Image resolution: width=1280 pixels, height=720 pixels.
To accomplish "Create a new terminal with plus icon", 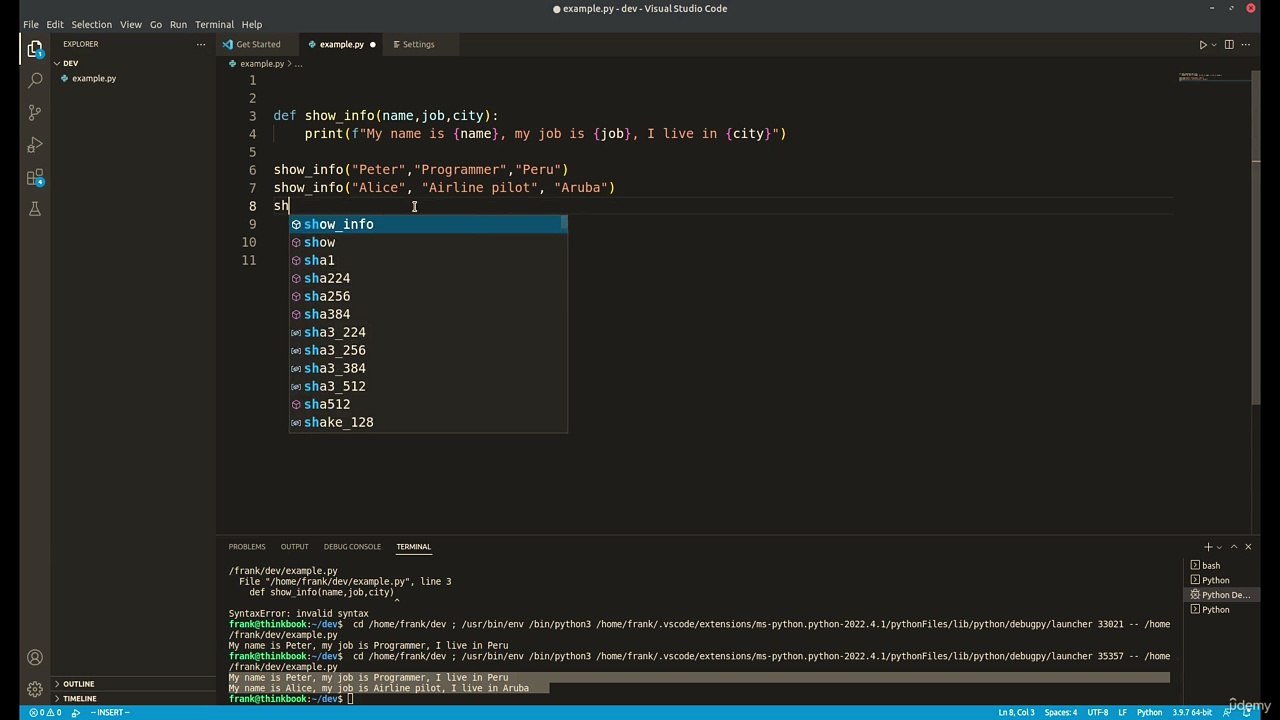I will click(1208, 547).
